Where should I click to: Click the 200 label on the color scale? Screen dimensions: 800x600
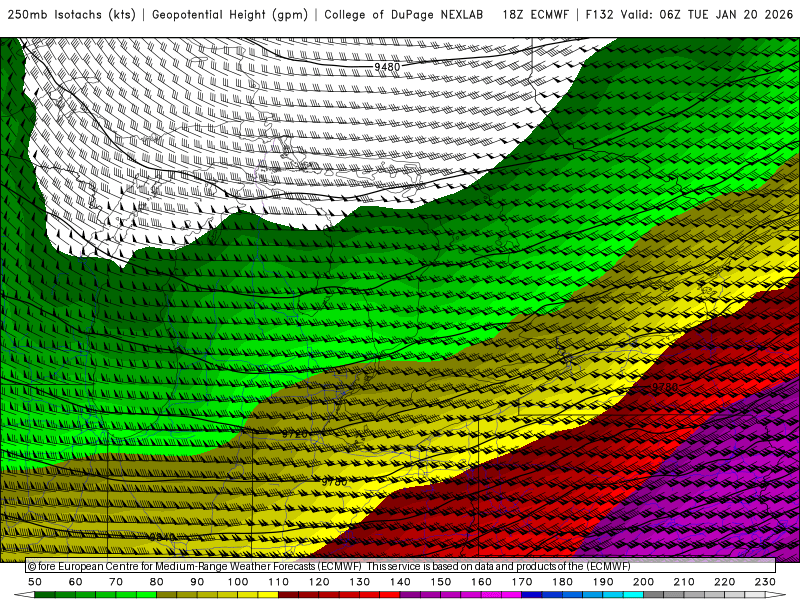pos(643,582)
